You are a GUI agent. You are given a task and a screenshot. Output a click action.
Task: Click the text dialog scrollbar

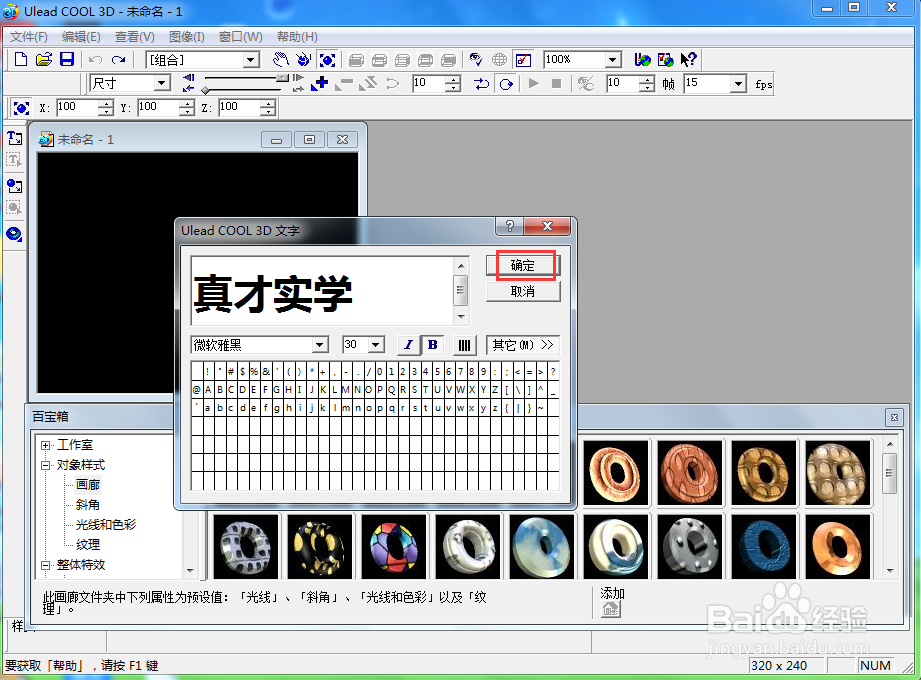click(461, 291)
